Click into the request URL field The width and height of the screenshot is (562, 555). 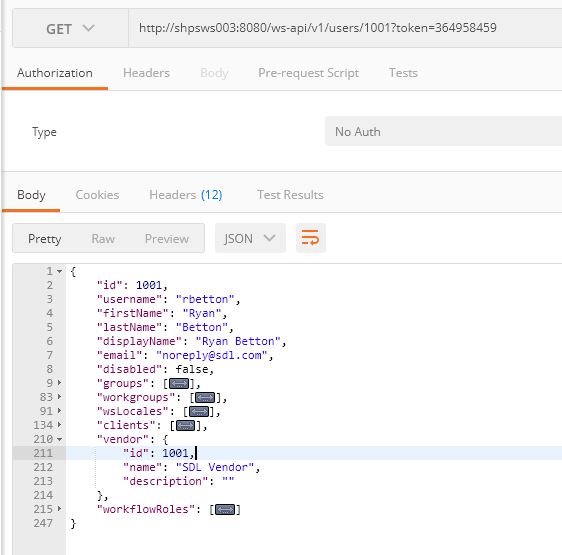coord(345,28)
